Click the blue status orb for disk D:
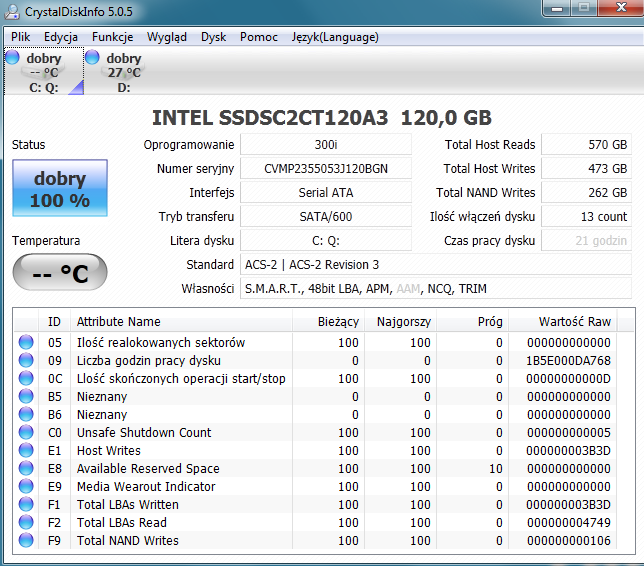Viewport: 644px width, 566px height. [x=92, y=57]
